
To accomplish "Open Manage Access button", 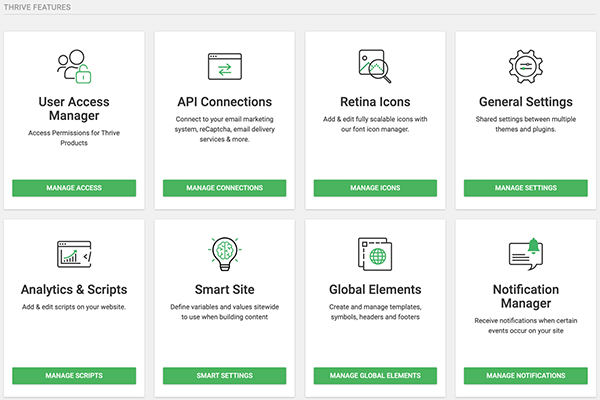I will click(74, 188).
